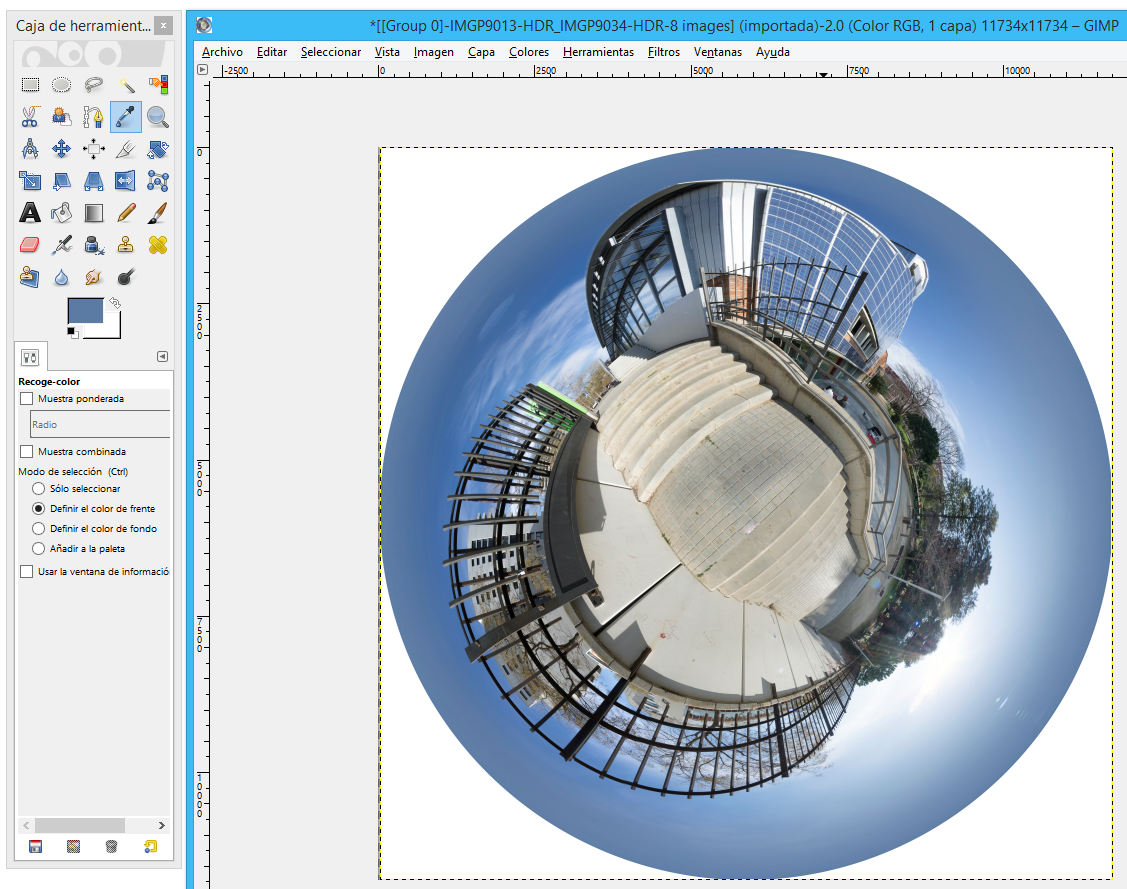This screenshot has width=1127, height=889.
Task: Open the image navigation menu at ruler corner
Action: (x=202, y=70)
